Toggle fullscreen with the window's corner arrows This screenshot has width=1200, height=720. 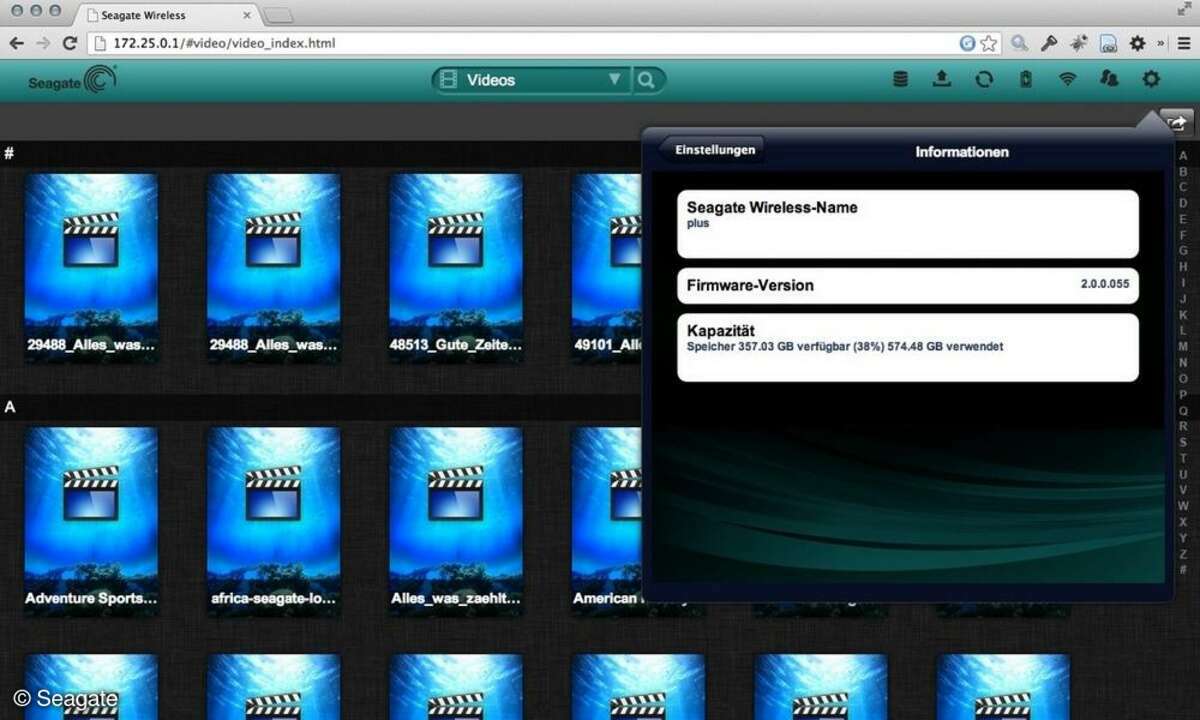pos(1185,9)
